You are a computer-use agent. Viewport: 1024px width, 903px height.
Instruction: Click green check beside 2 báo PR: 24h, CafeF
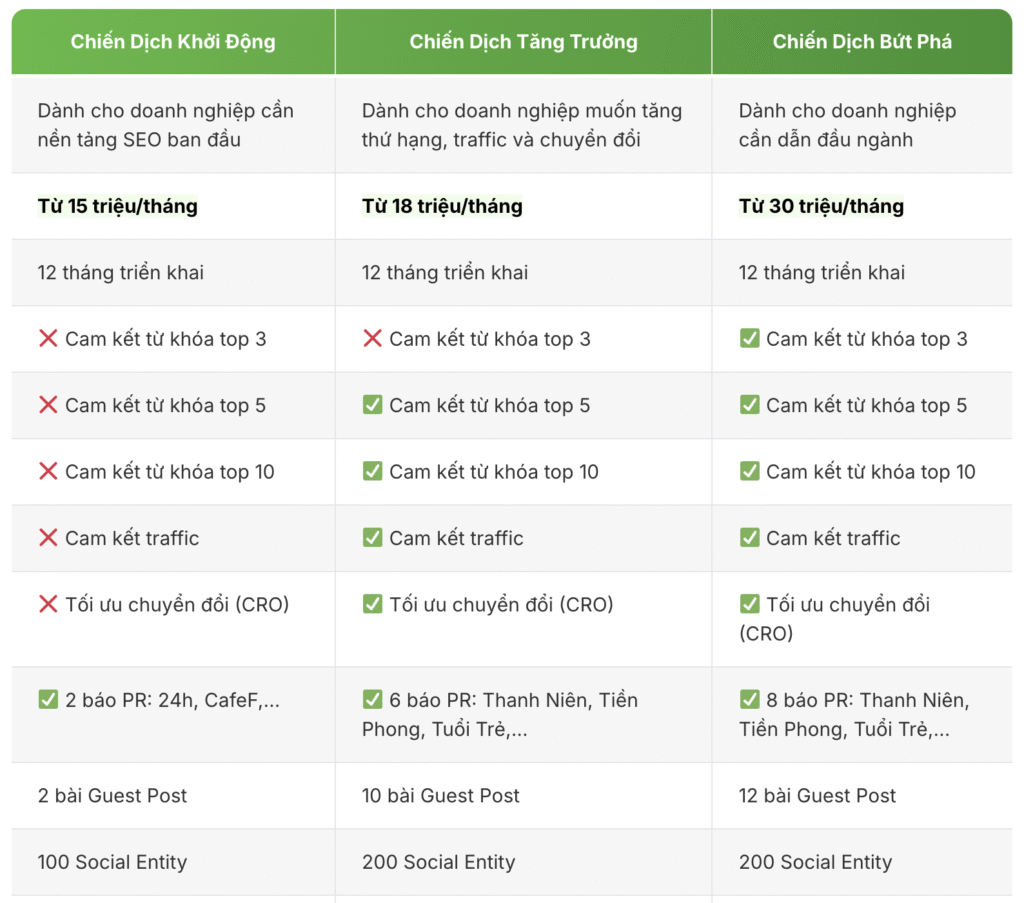tap(48, 700)
